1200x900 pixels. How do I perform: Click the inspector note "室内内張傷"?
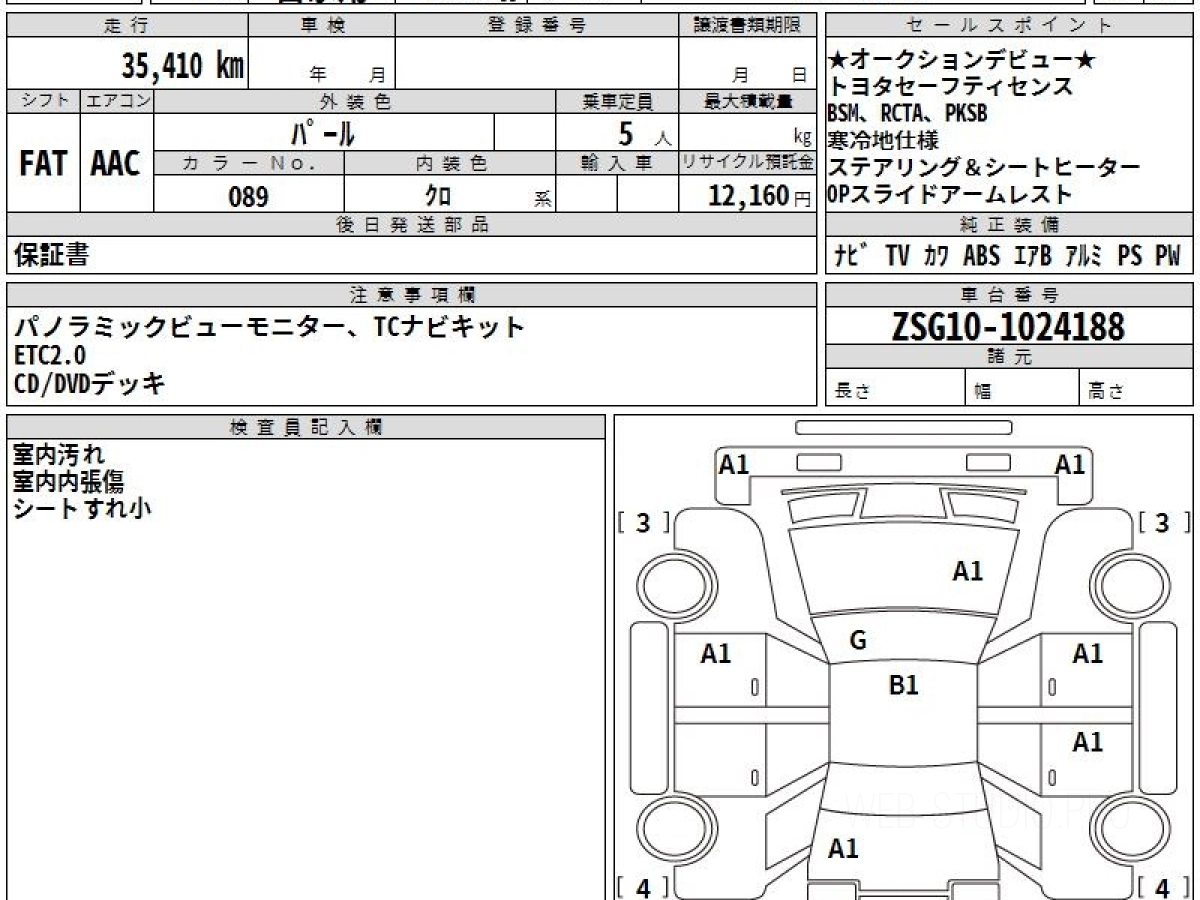(68, 482)
